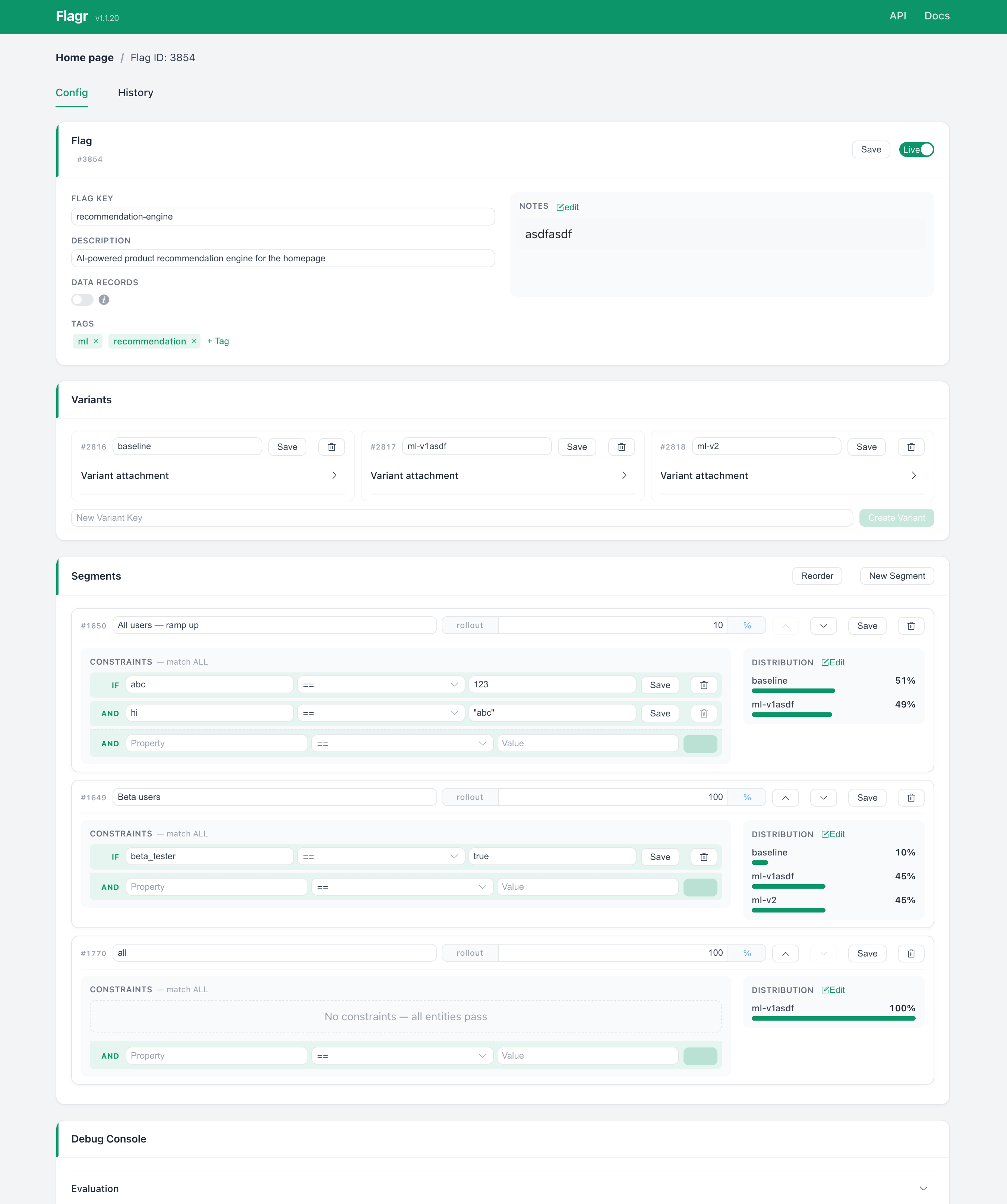Open the API link in header
Image resolution: width=1007 pixels, height=1204 pixels.
897,16
